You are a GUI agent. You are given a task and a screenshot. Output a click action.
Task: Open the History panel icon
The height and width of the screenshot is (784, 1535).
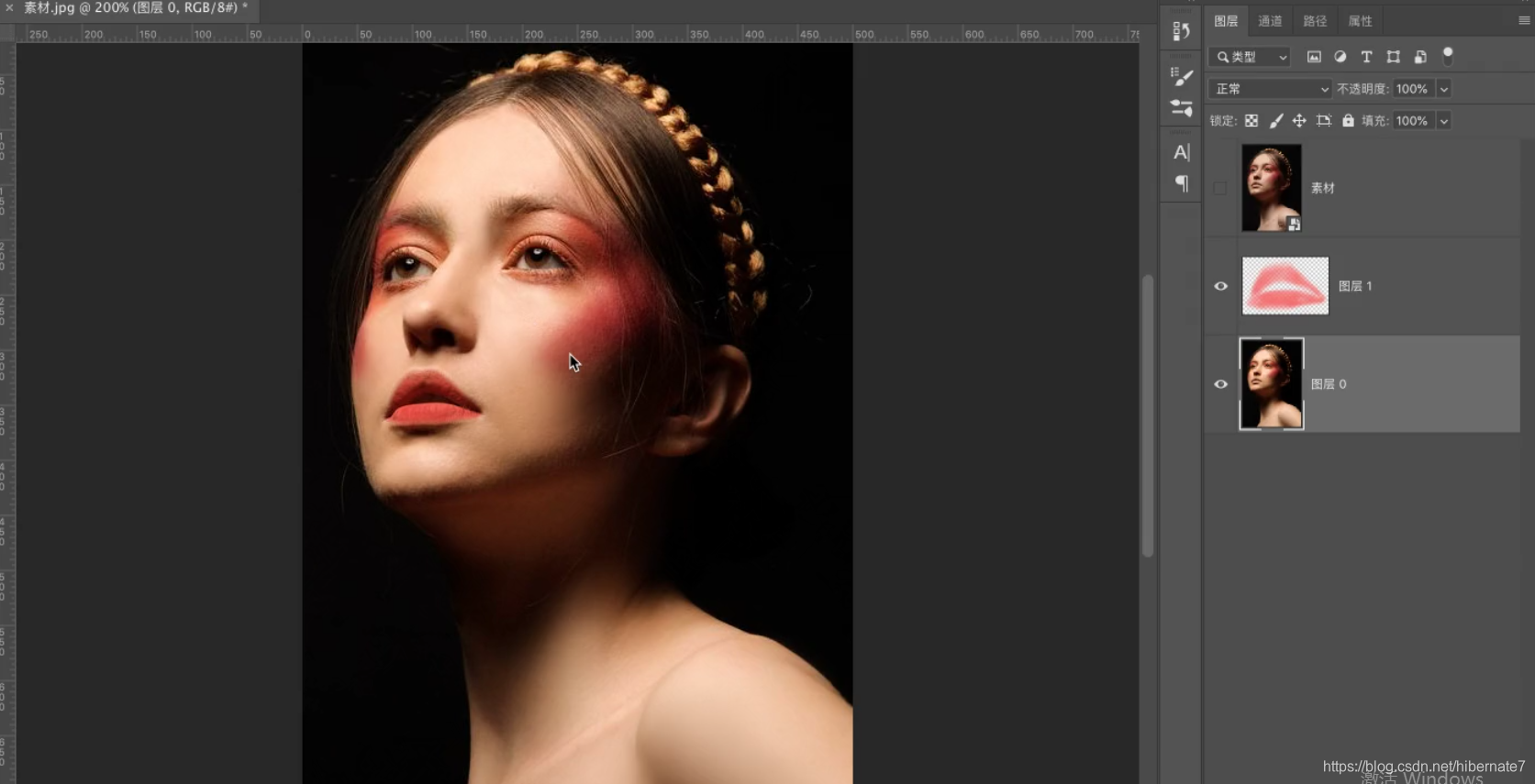1181,32
